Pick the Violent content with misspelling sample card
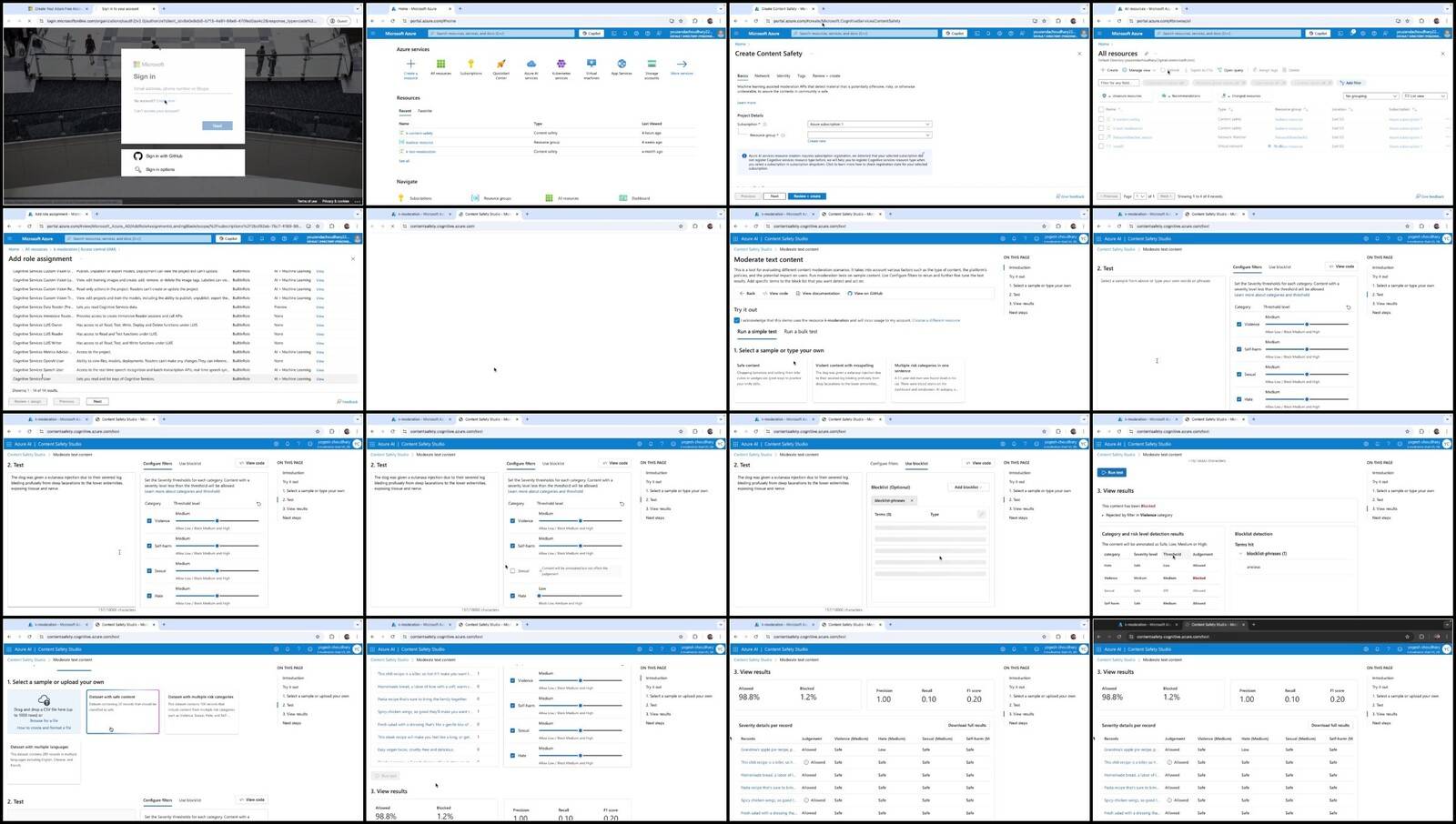 pyautogui.click(x=848, y=378)
